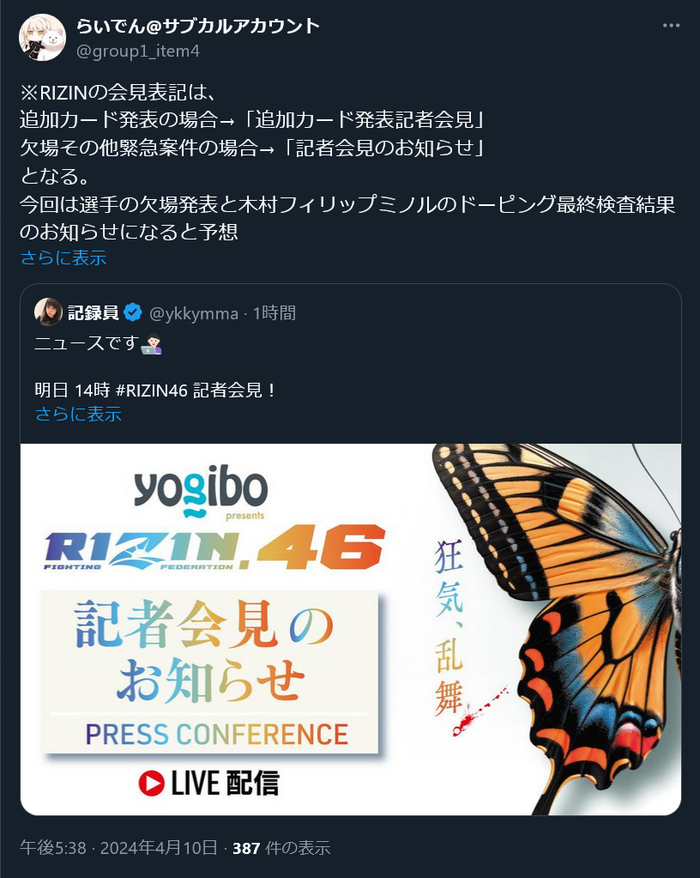Open the butterfly press conference image
Image resolution: width=700 pixels, height=878 pixels.
(x=351, y=629)
